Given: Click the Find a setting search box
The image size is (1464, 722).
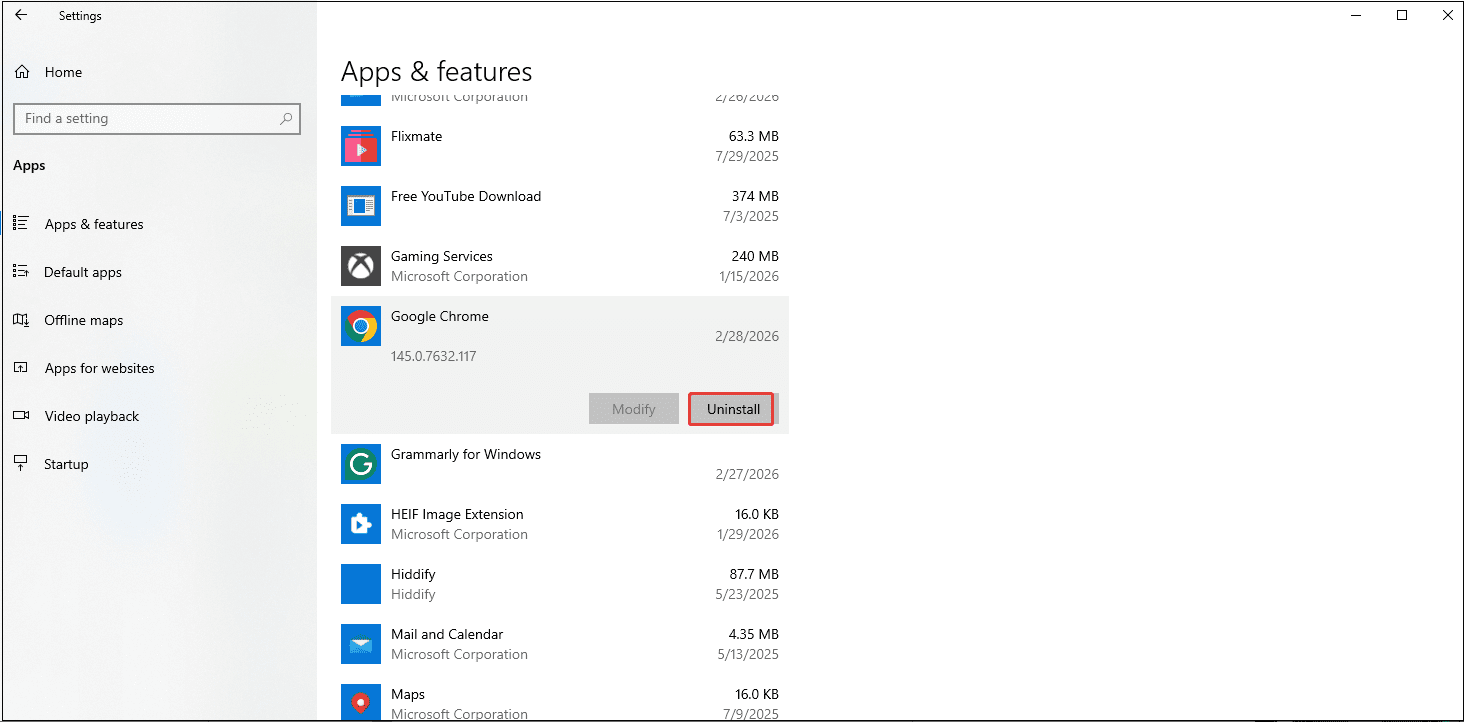Looking at the screenshot, I should (157, 118).
